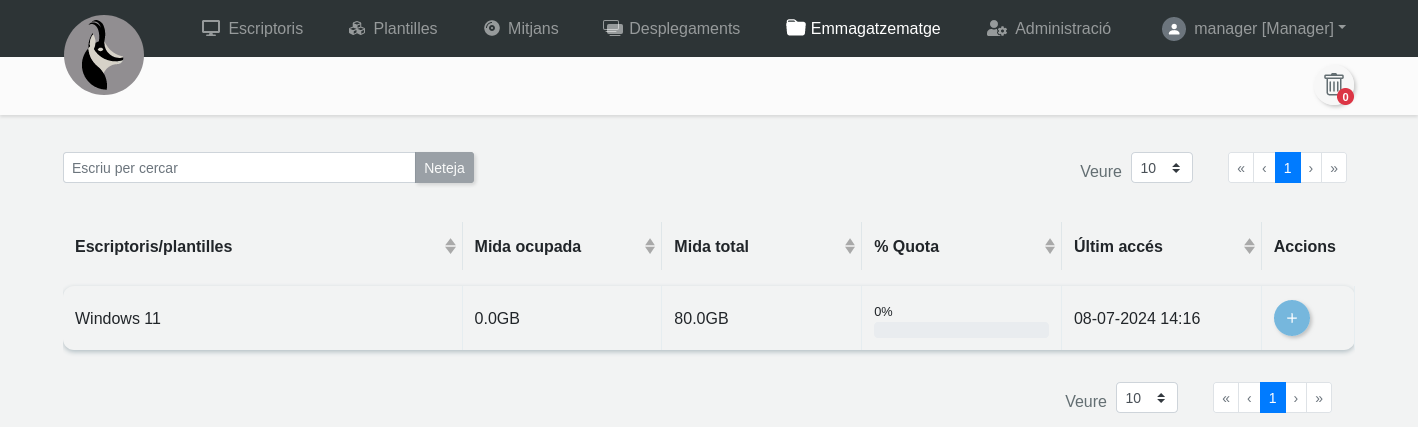Focus the 'Escriu per cercar' search field

(239, 168)
